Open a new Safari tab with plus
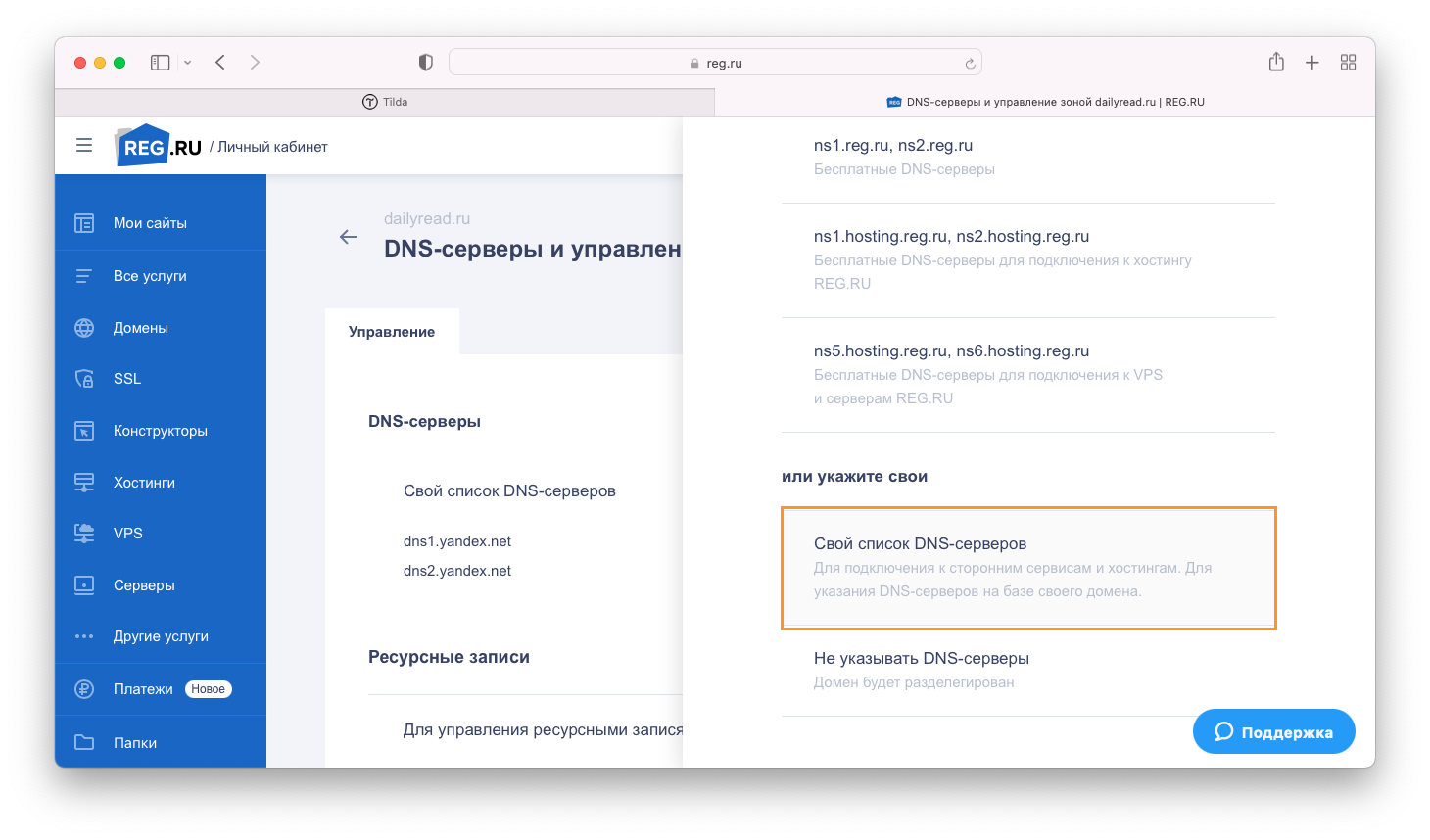This screenshot has height=840, width=1430. click(x=1312, y=63)
